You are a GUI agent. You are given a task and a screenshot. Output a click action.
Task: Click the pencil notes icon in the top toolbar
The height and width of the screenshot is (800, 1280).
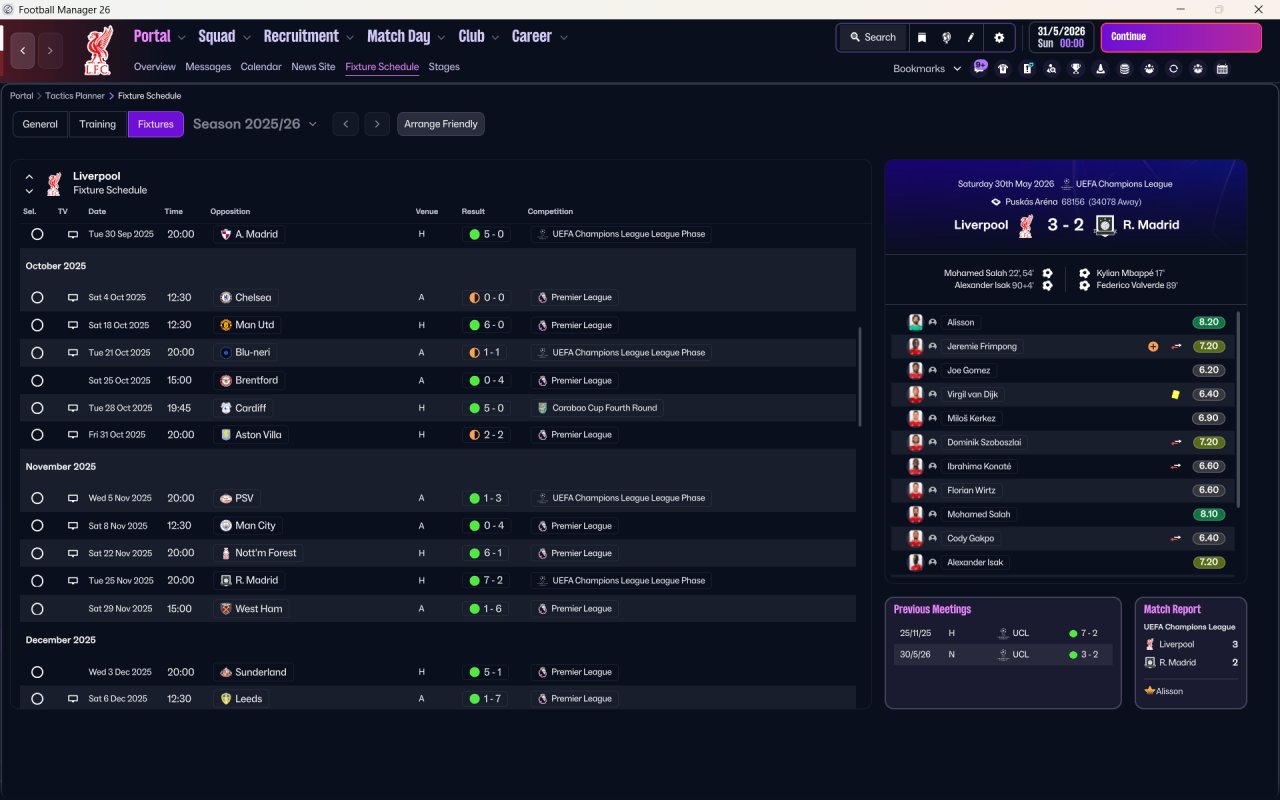(x=970, y=37)
